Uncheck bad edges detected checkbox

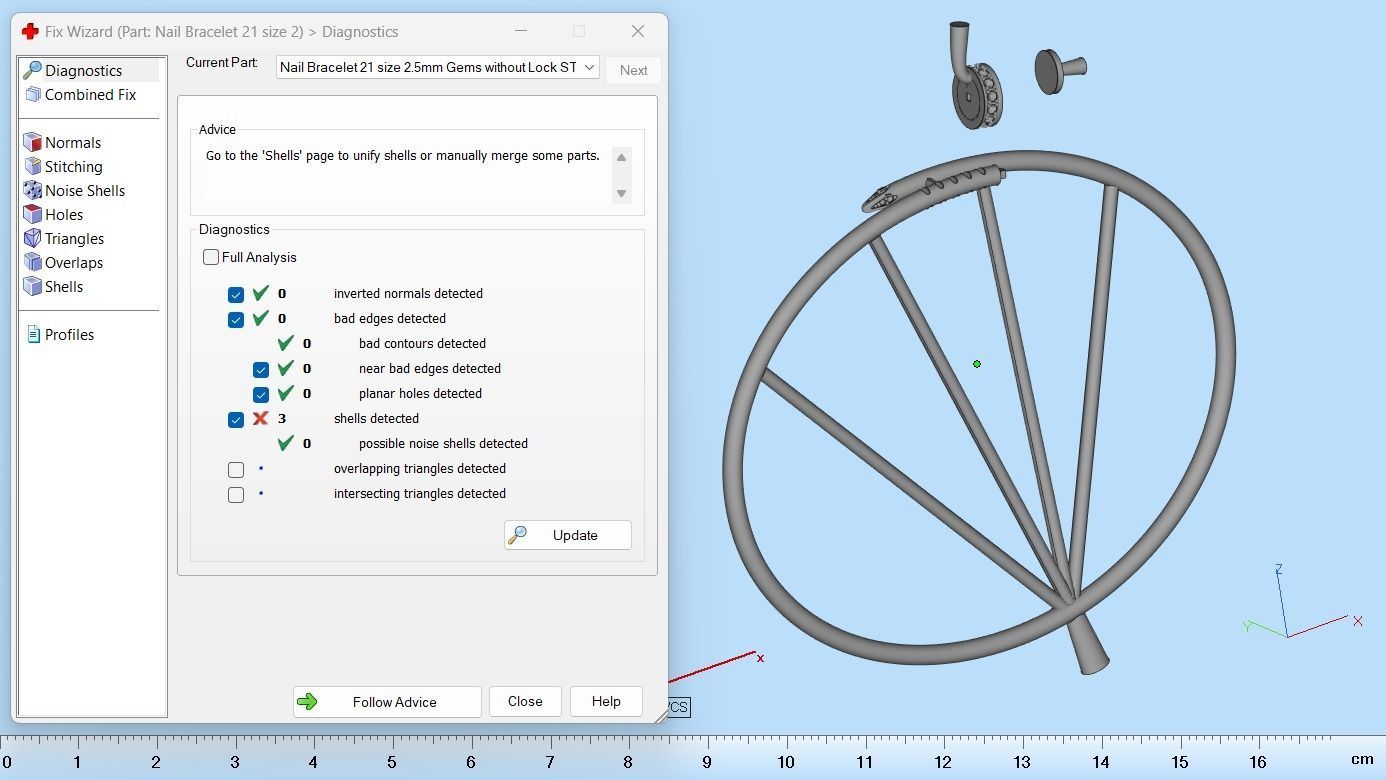(x=236, y=319)
